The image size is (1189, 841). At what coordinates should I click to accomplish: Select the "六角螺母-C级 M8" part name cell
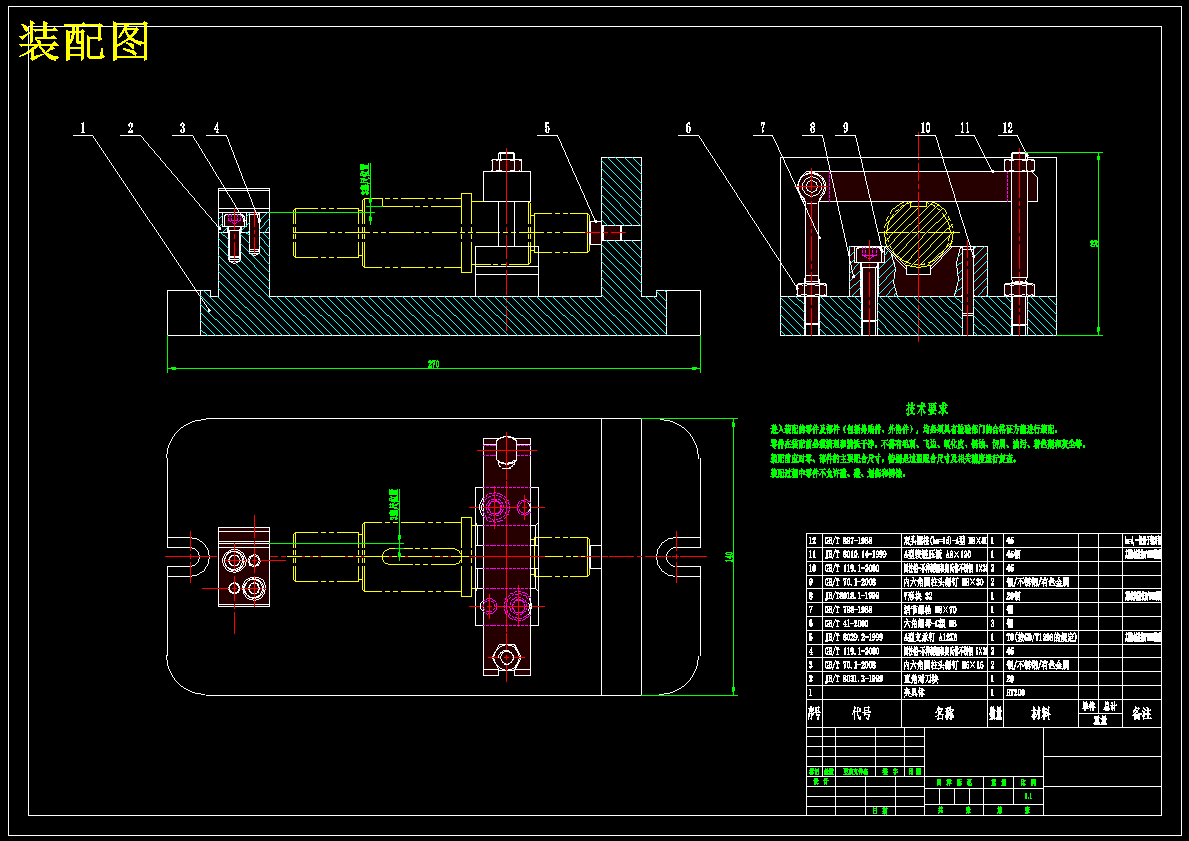(930, 623)
